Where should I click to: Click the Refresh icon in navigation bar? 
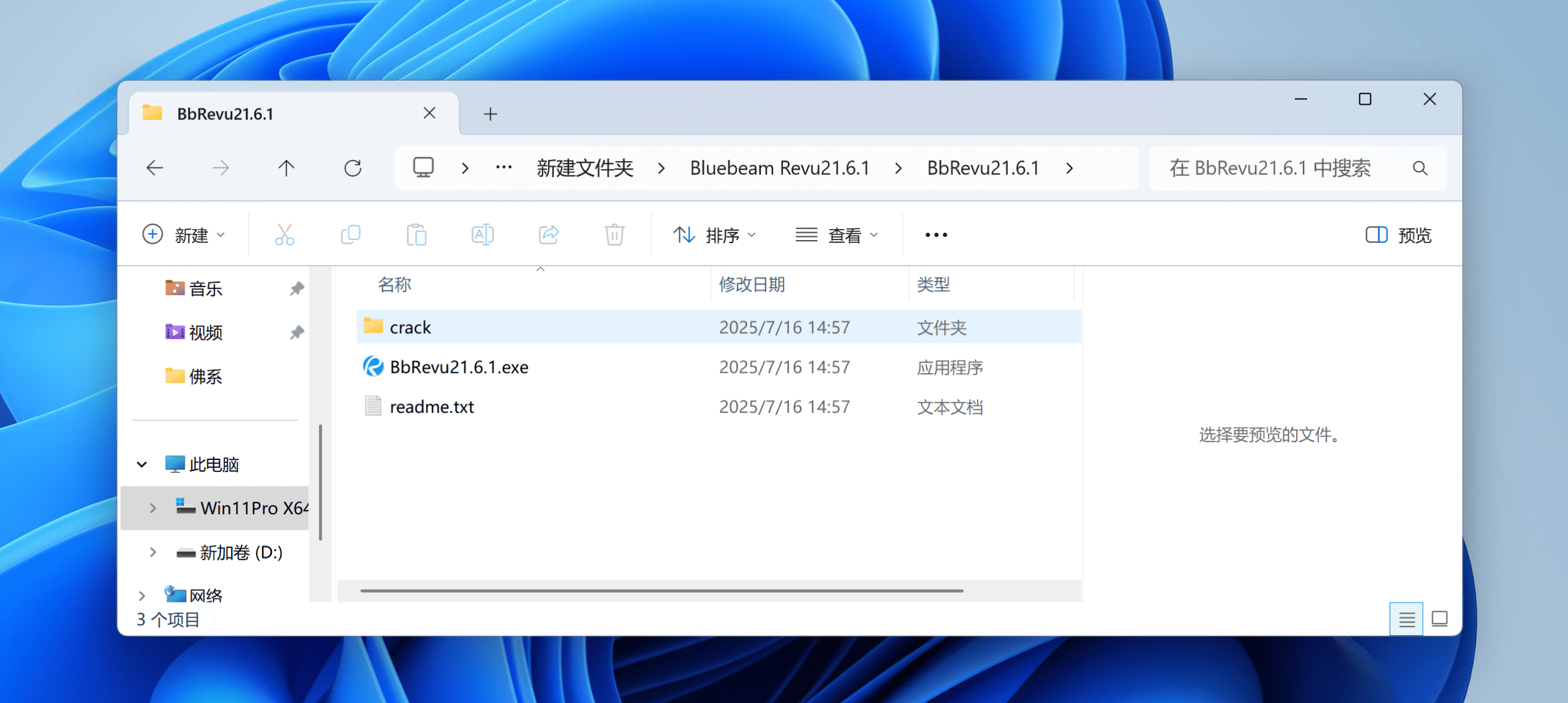click(x=353, y=168)
